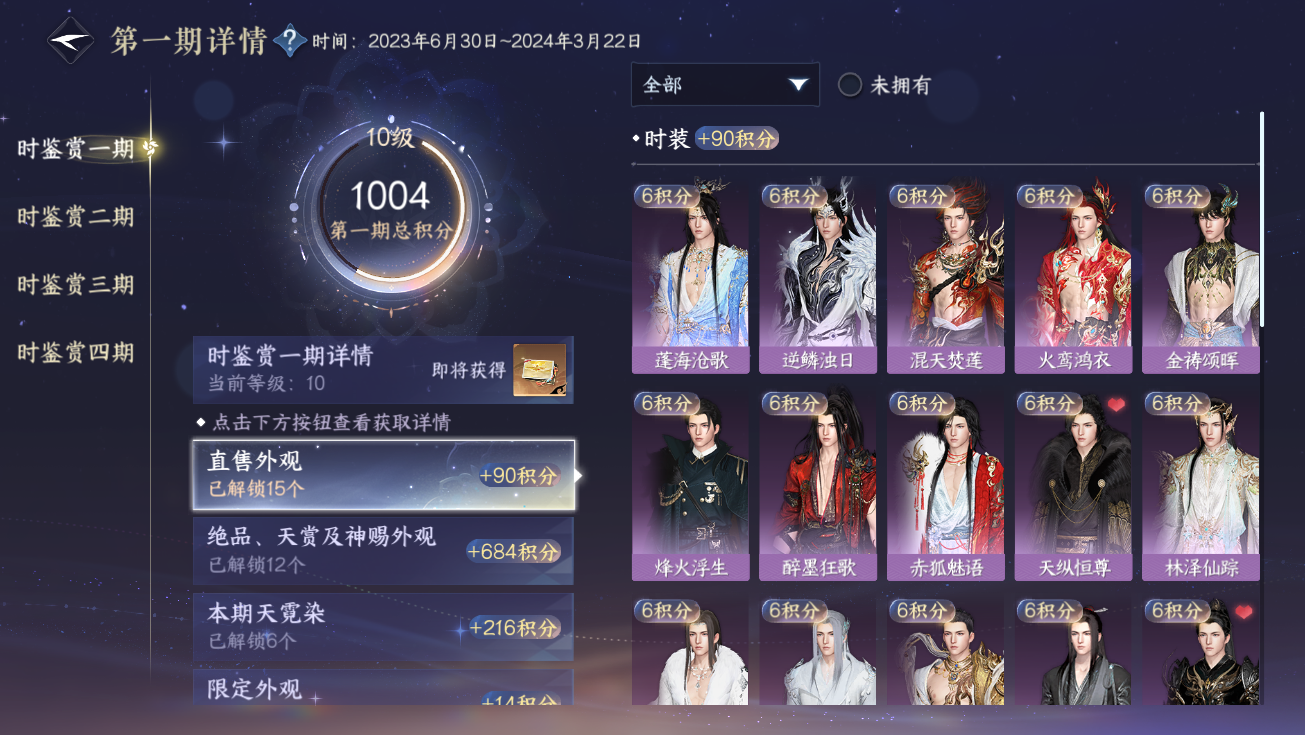Click the upcoming reward envelope icon
Viewport: 1305px width, 735px height.
pyautogui.click(x=539, y=370)
